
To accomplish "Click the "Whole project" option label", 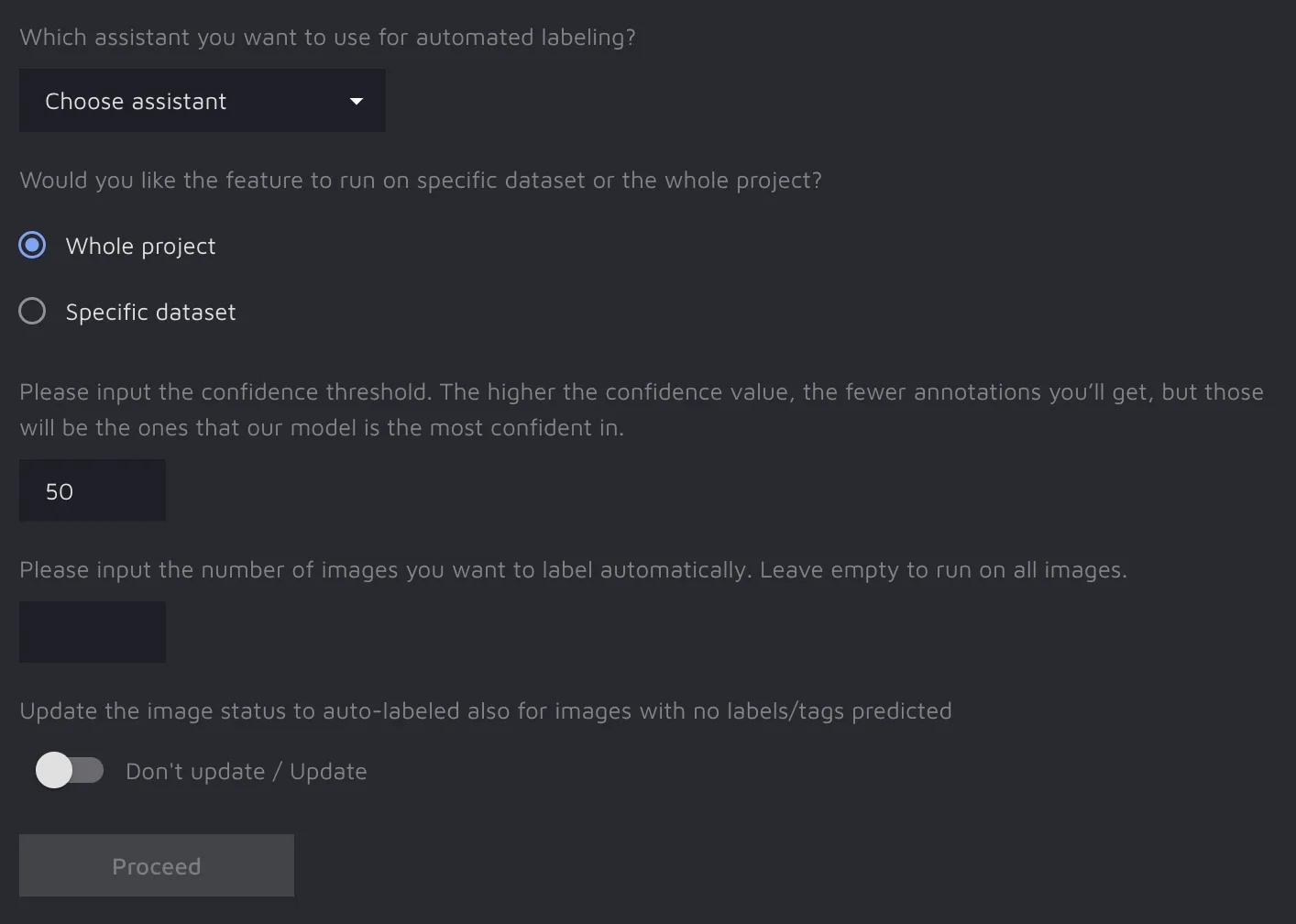I will tap(140, 247).
